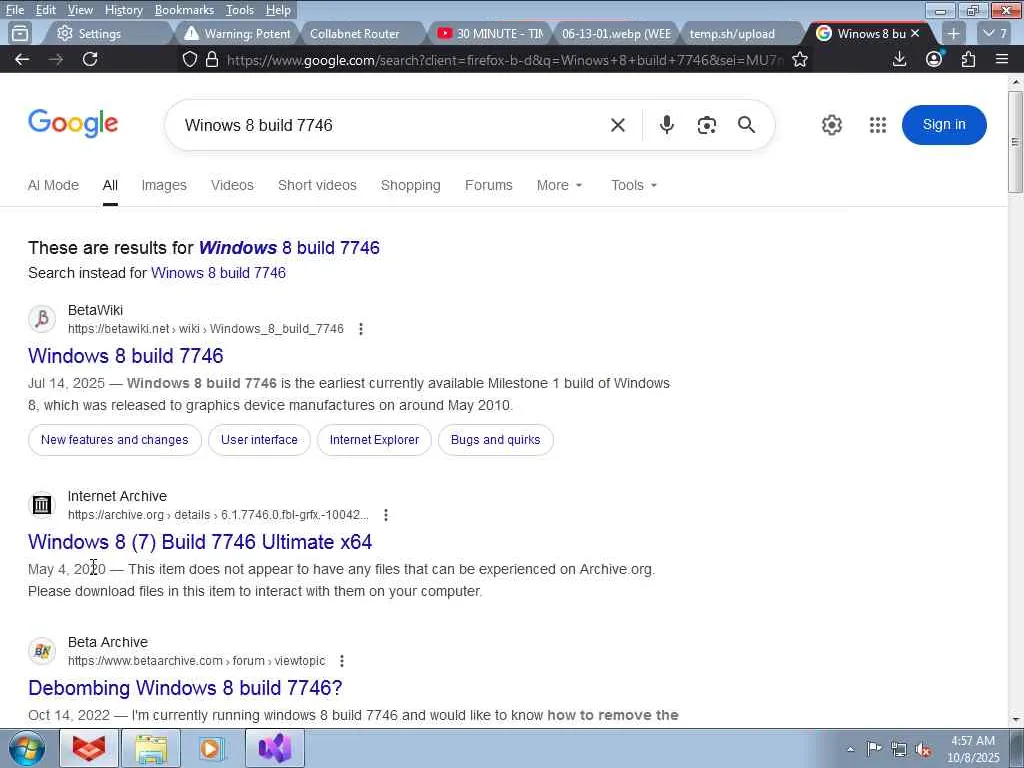Search instead for Winows 8 build 7746
Viewport: 1024px width, 768px height.
[x=218, y=273]
